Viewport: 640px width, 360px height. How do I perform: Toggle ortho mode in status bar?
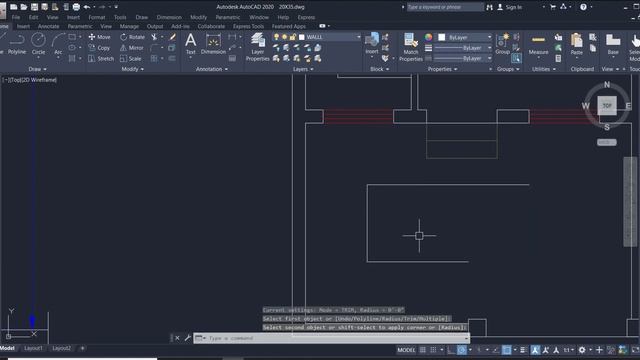(451, 350)
